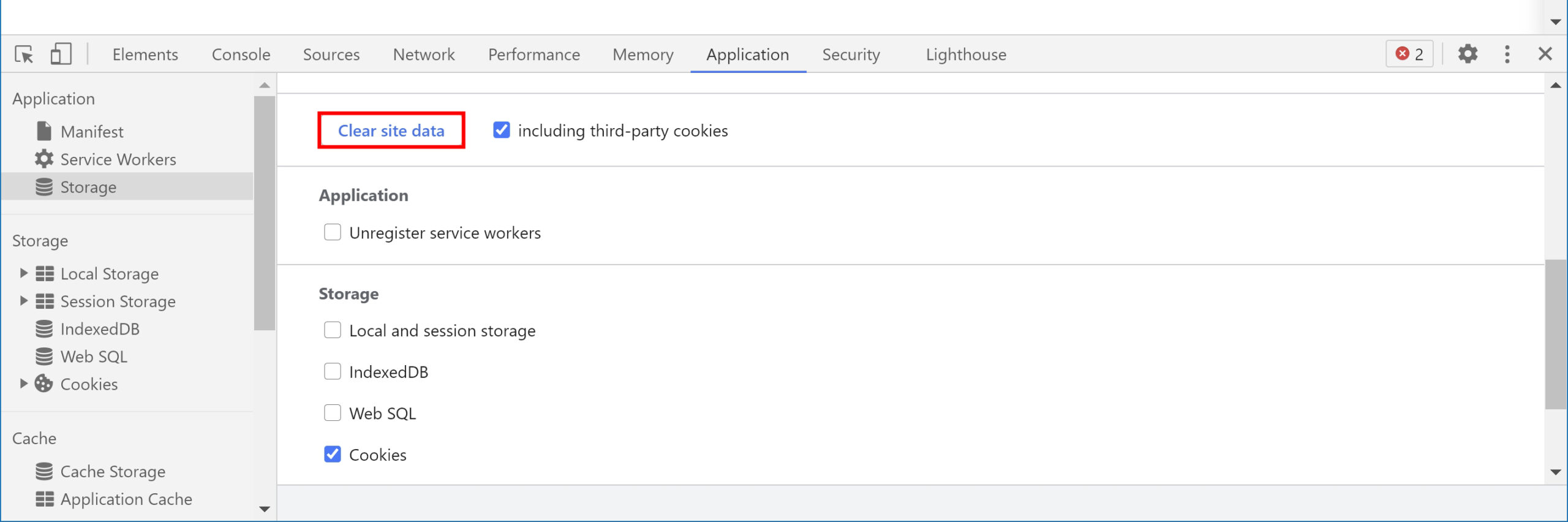Viewport: 1568px width, 522px height.
Task: Expand the Local Storage tree node
Action: click(x=23, y=273)
